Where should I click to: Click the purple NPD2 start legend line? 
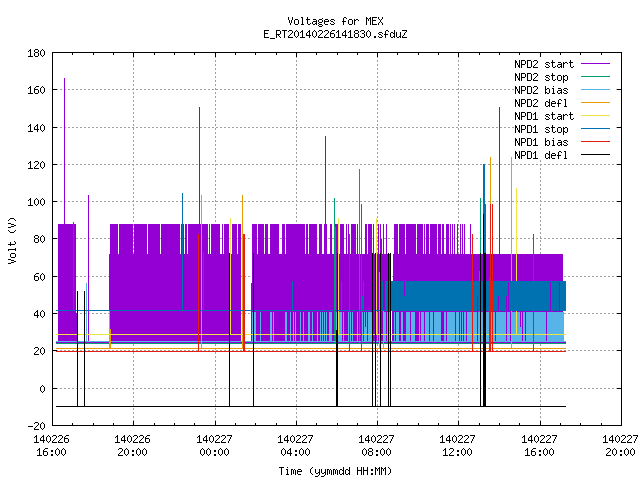click(595, 64)
